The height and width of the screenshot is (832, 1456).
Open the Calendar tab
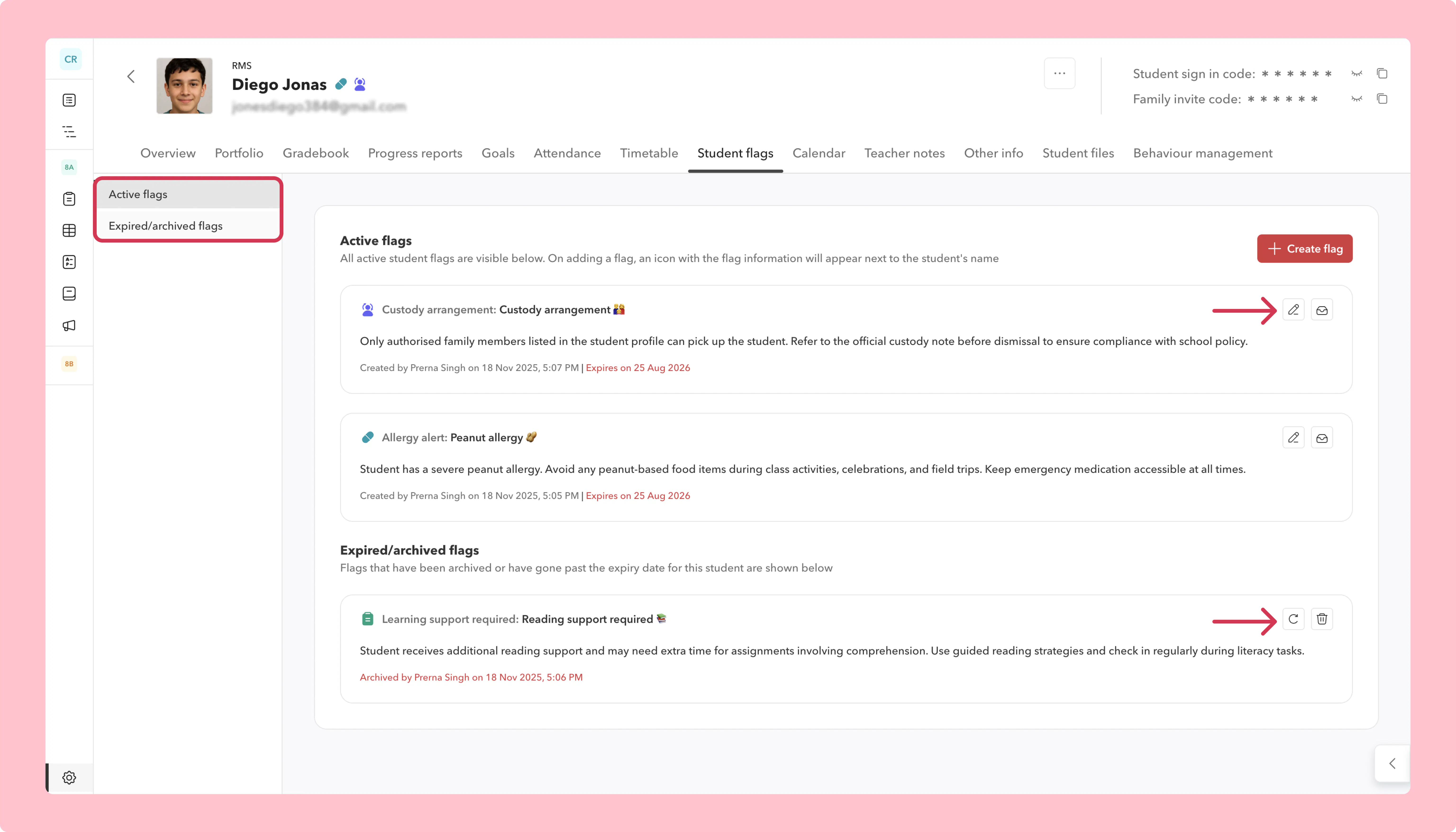(818, 153)
